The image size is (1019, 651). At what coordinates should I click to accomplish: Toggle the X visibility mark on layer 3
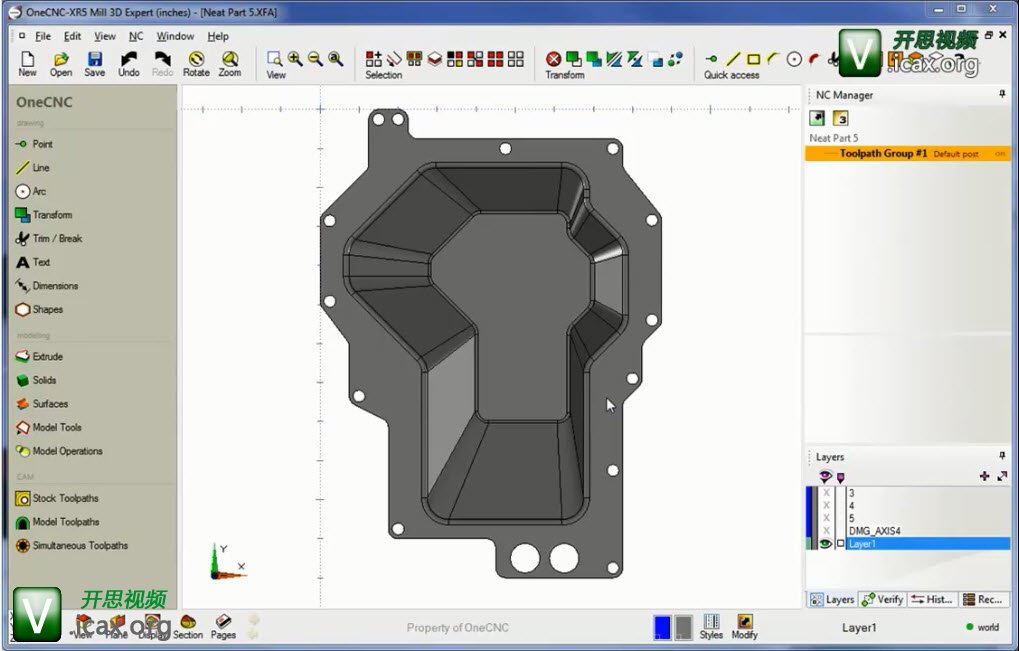[826, 493]
